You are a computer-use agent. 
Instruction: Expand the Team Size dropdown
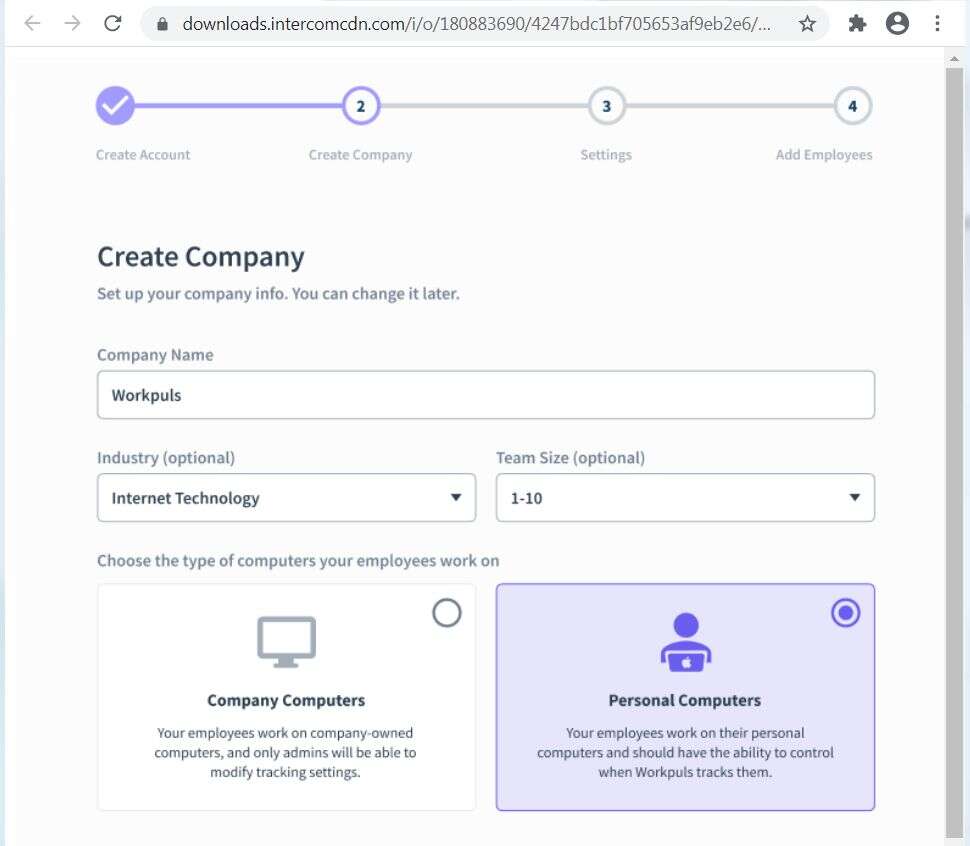[x=685, y=498]
